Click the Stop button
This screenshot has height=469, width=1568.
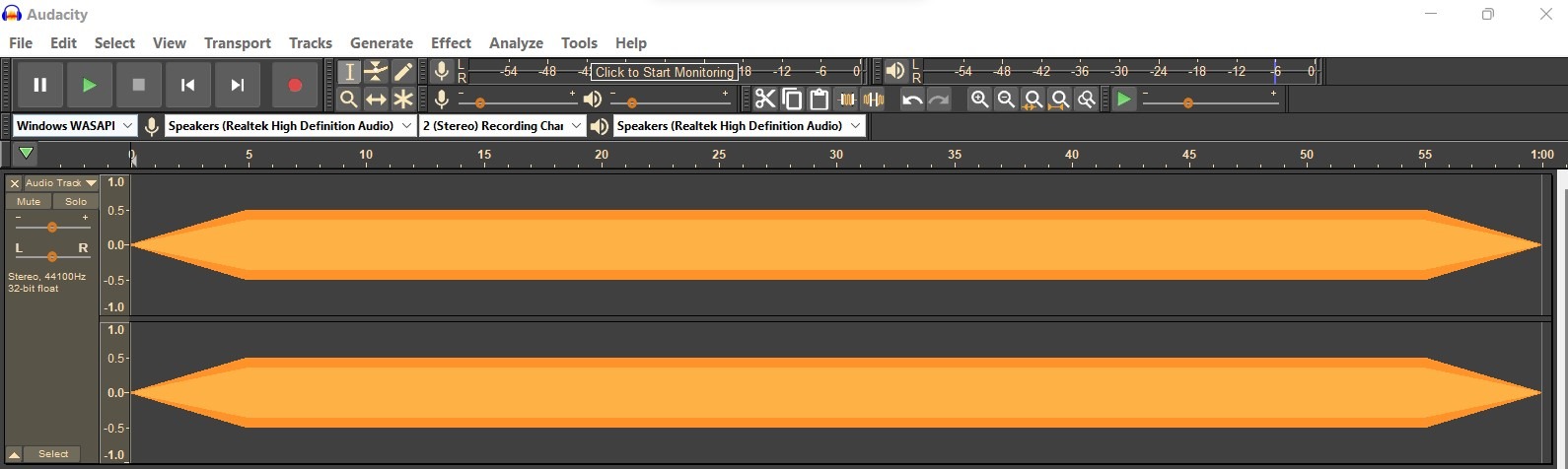pyautogui.click(x=138, y=85)
